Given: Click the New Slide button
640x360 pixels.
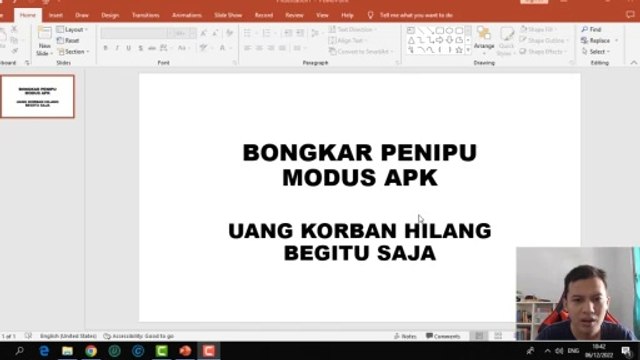Looking at the screenshot, I should 44,41.
